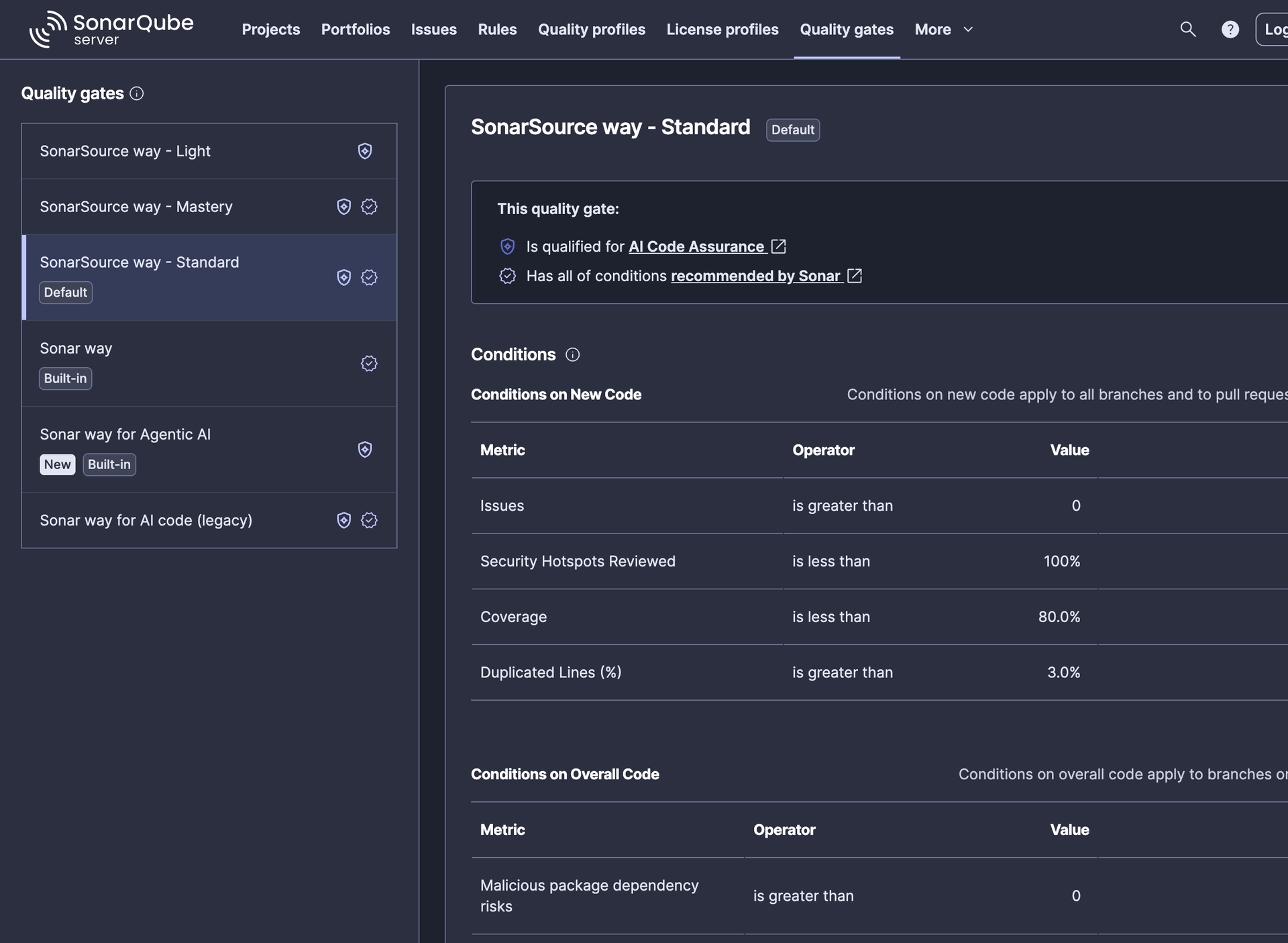Click the 'This quality gate:' label
Screen dimensions: 1288x943
pyautogui.click(x=558, y=209)
